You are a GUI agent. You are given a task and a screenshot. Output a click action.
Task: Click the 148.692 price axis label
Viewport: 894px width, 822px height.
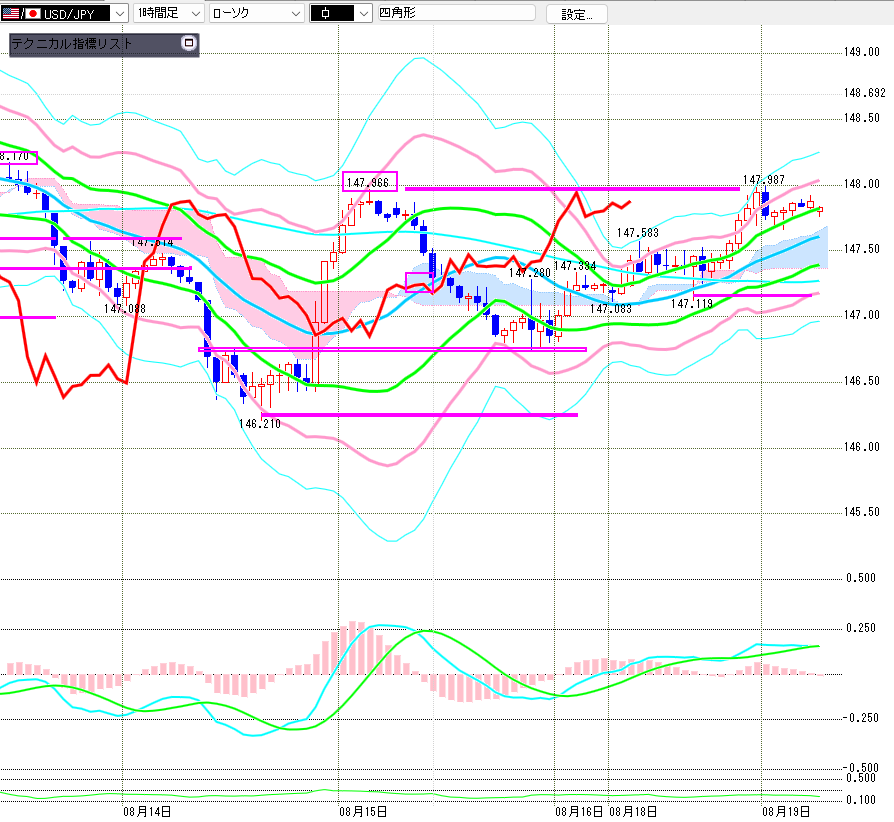click(865, 93)
